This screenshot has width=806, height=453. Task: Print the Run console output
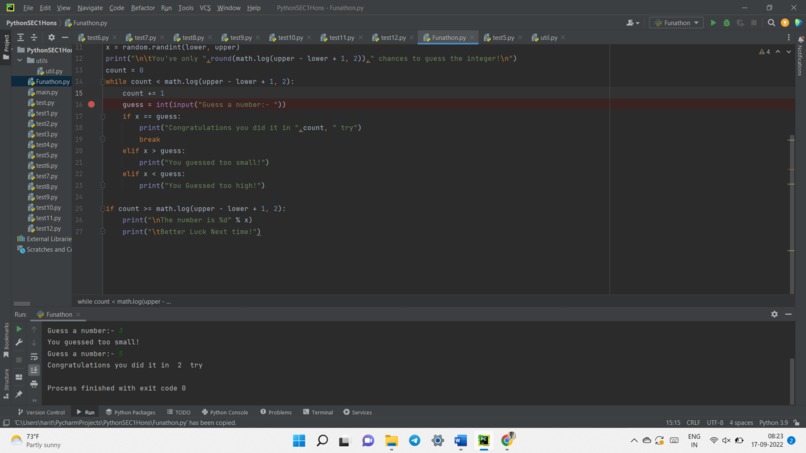tap(34, 384)
